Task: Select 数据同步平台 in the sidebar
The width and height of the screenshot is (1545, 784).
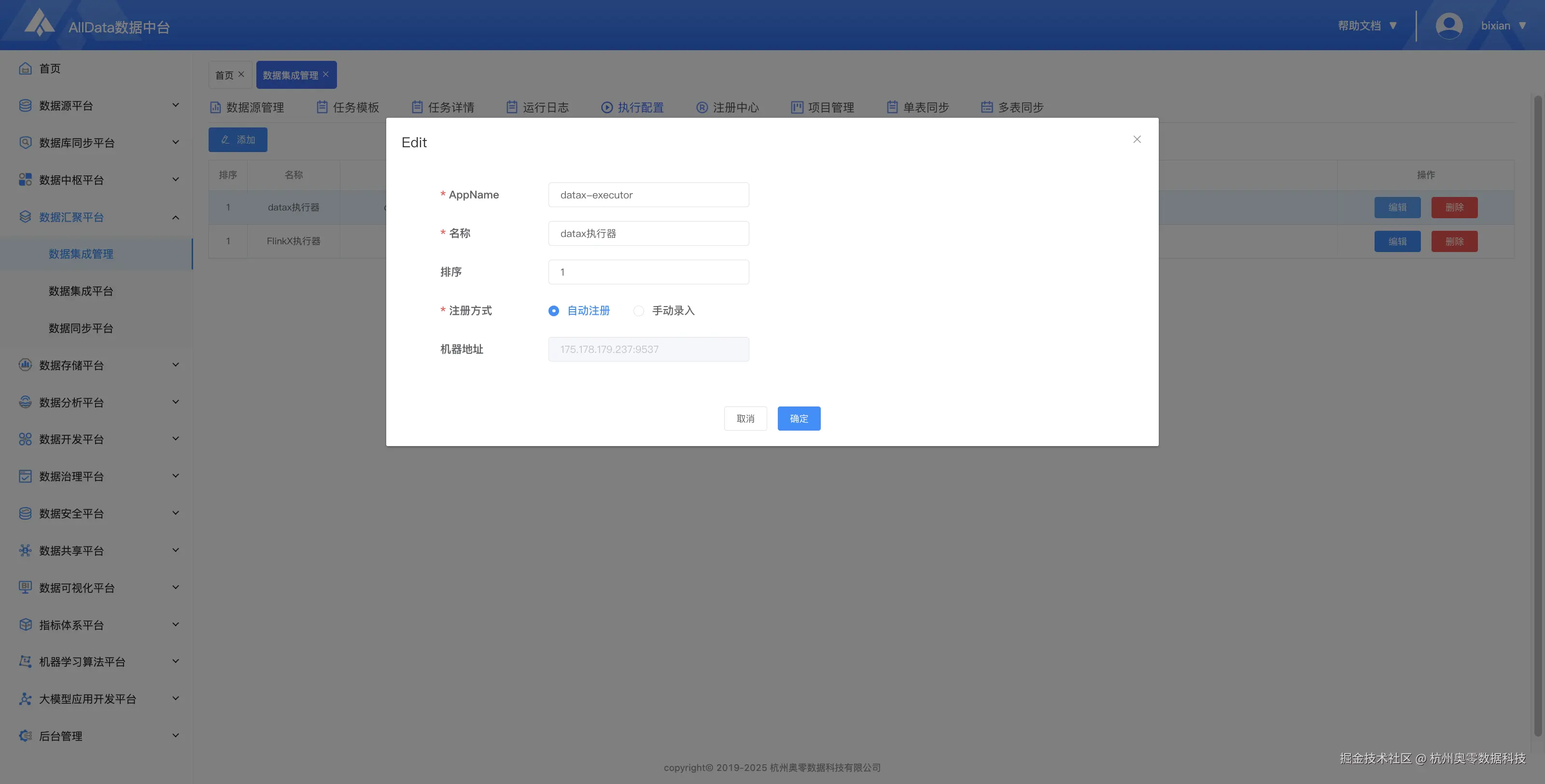Action: point(81,328)
